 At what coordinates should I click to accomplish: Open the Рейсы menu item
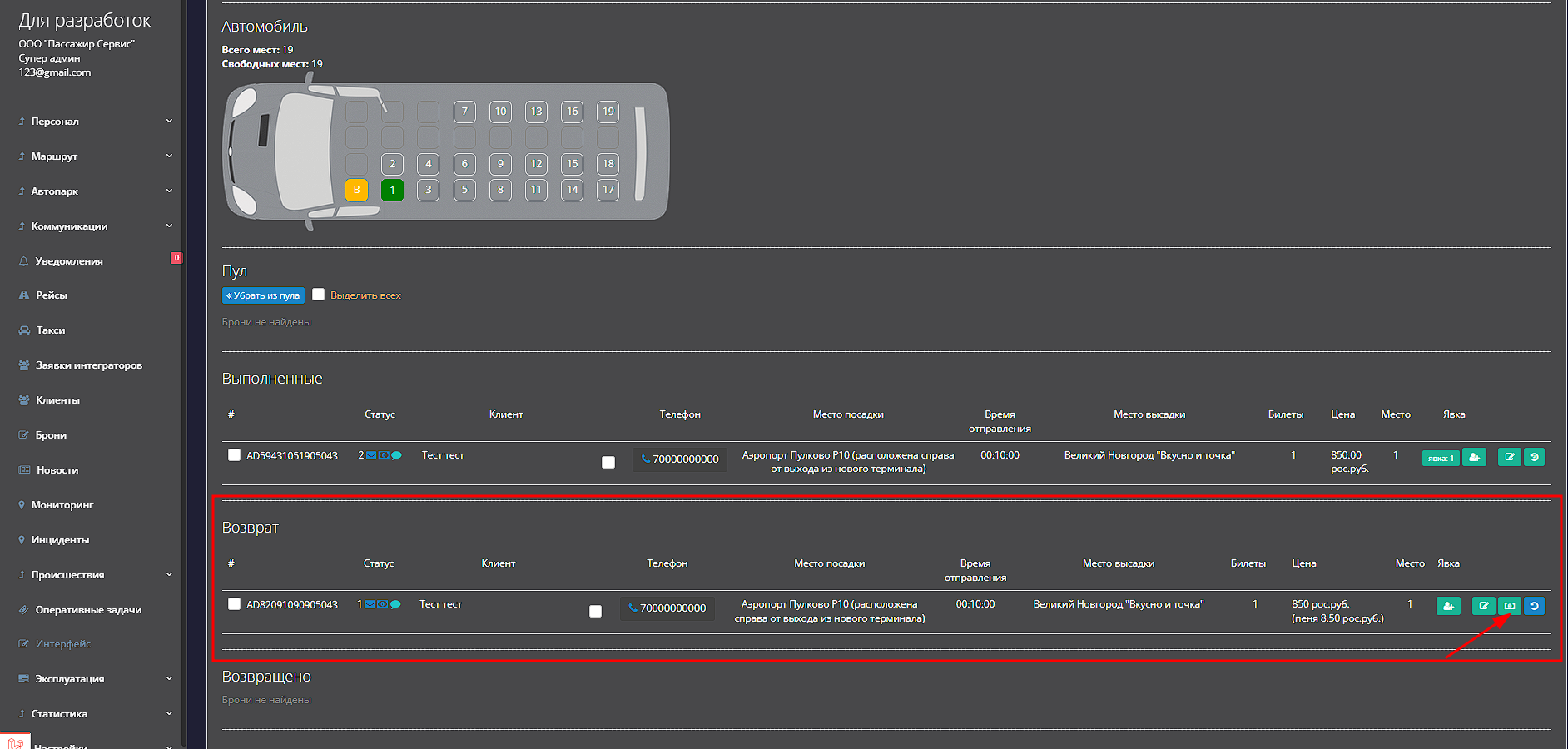pyautogui.click(x=52, y=295)
